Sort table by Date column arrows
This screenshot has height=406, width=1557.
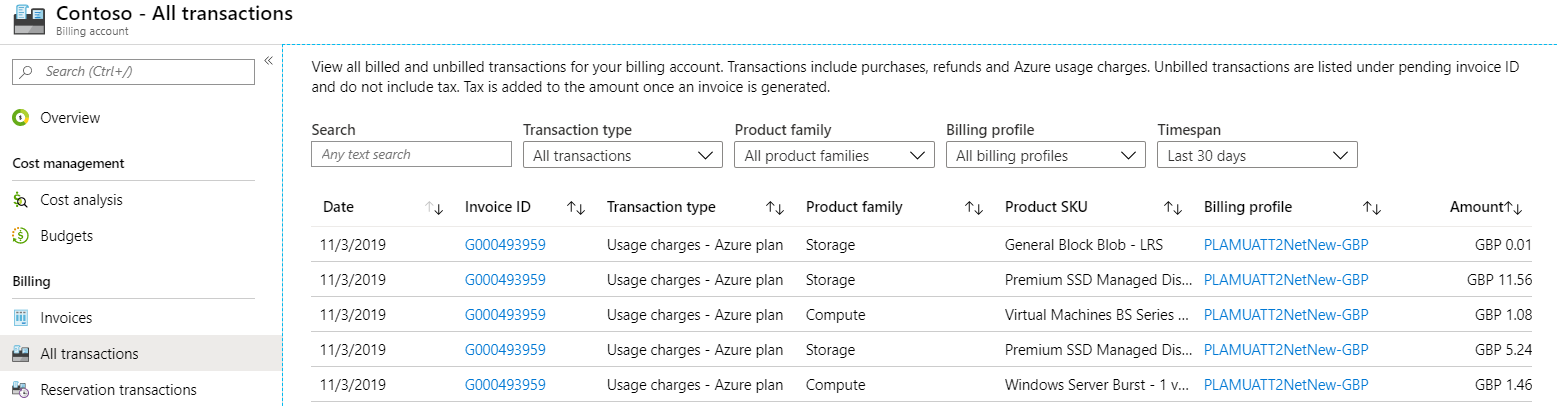pyautogui.click(x=434, y=208)
